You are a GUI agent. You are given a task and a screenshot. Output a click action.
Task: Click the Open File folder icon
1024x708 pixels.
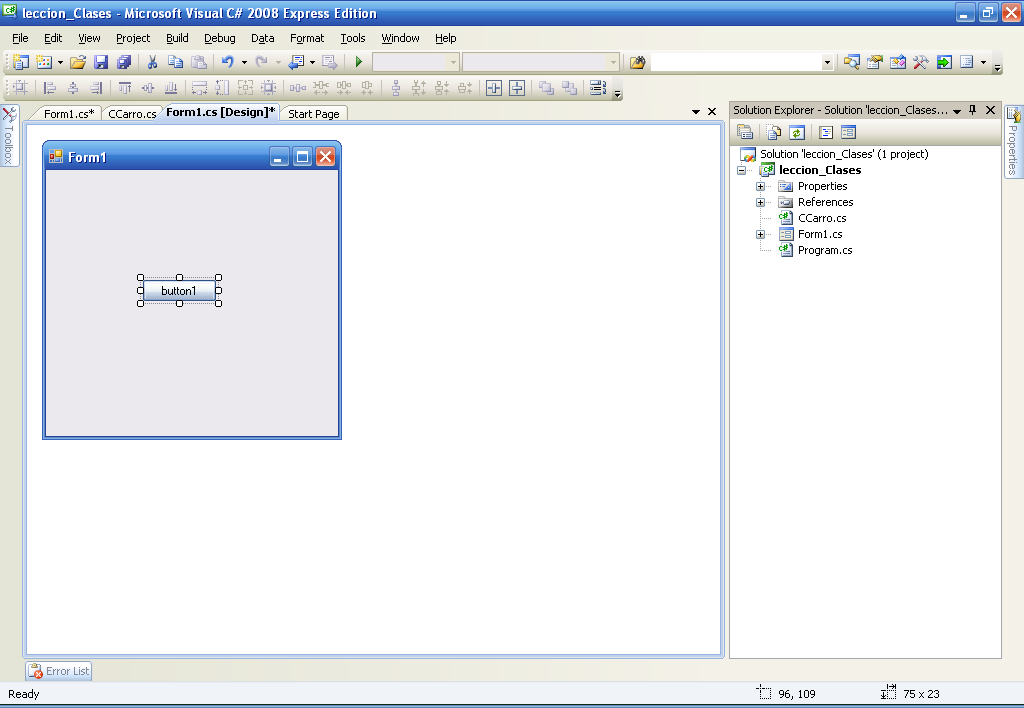(x=78, y=62)
